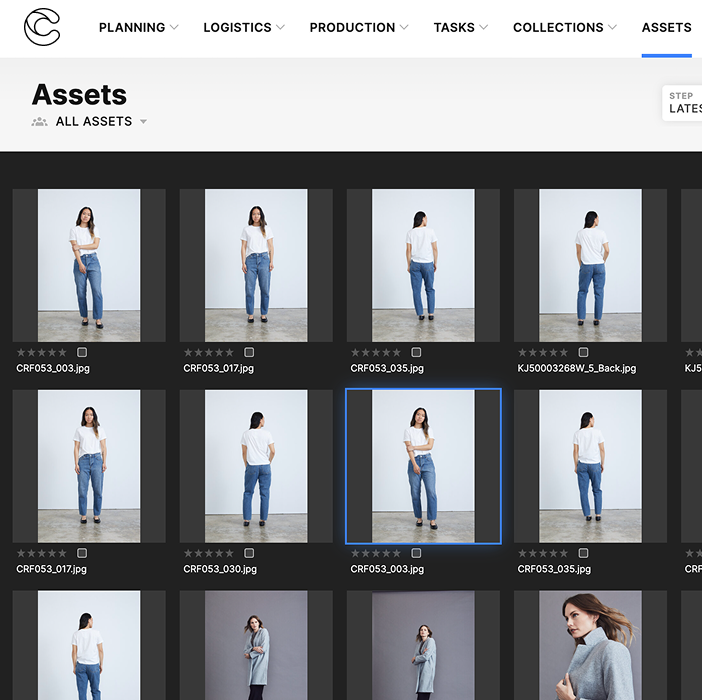This screenshot has width=702, height=700.
Task: Click the first star under the selected CRF053_003.jpg
Action: (x=355, y=553)
